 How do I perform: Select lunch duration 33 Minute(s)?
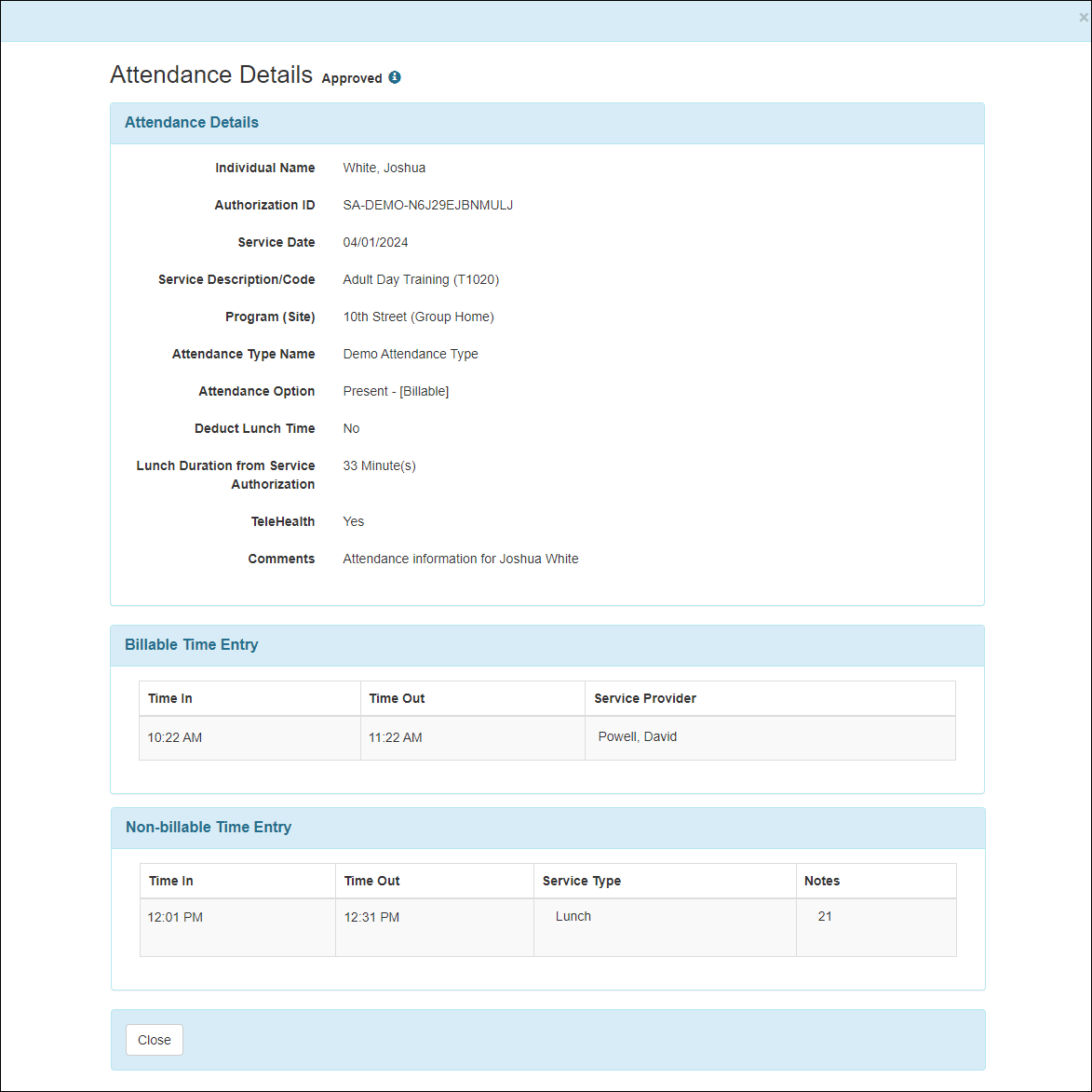point(379,465)
